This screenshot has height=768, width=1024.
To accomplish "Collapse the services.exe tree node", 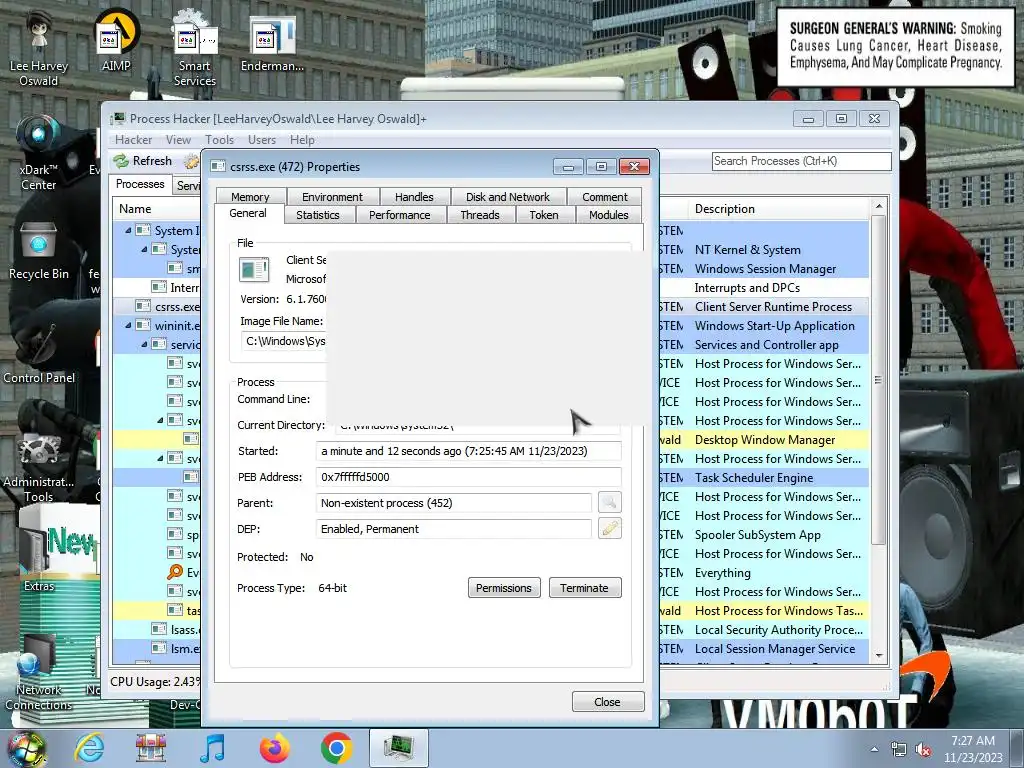I will 144,344.
